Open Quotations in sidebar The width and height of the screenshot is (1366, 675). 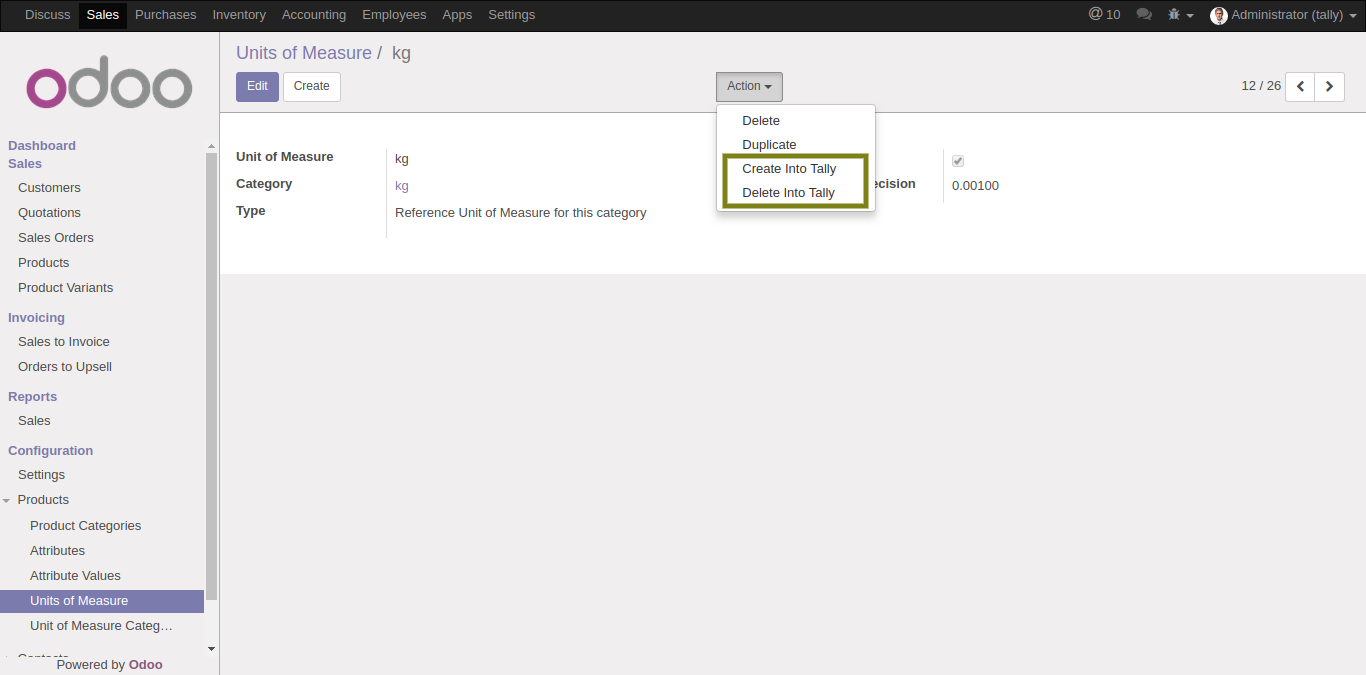[50, 213]
